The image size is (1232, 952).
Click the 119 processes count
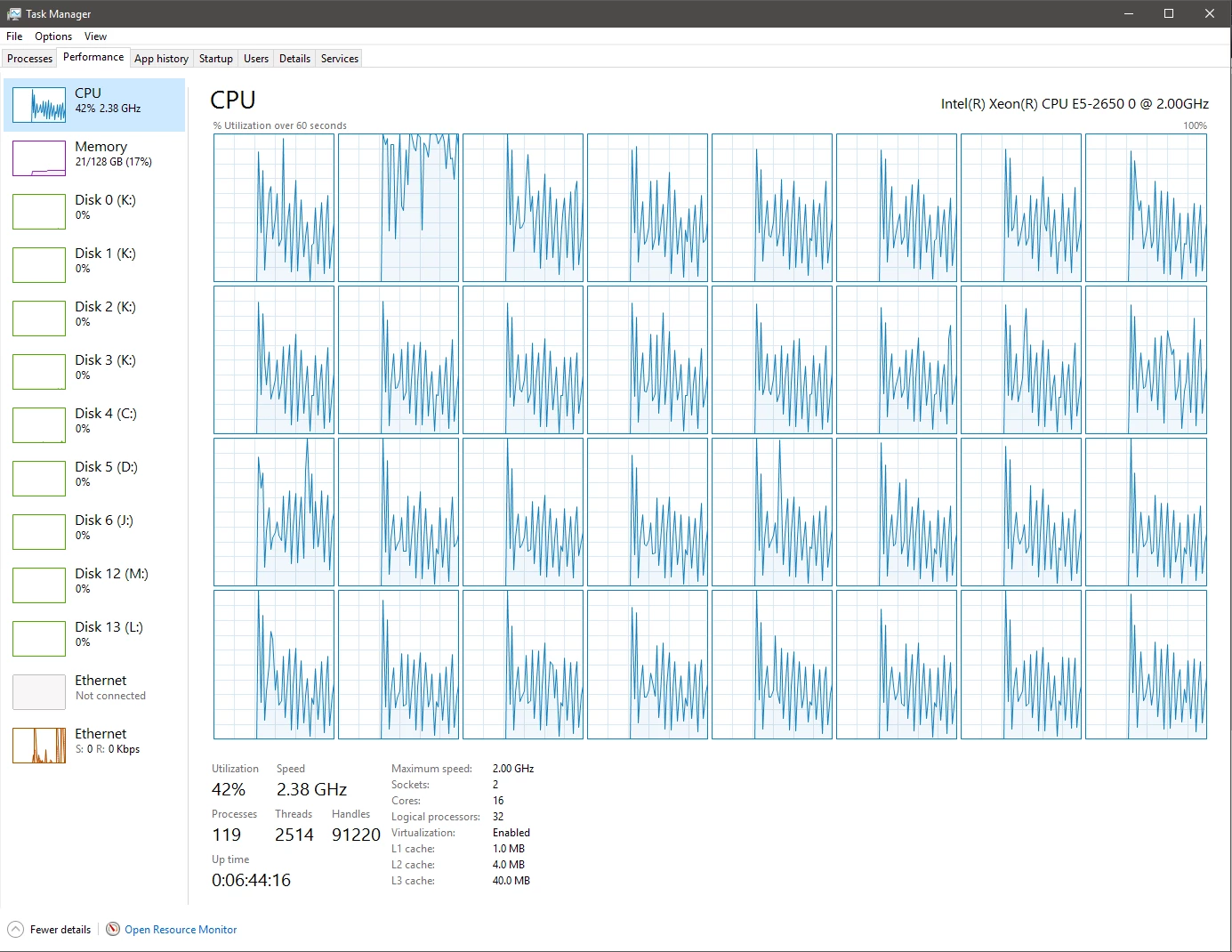(x=227, y=835)
